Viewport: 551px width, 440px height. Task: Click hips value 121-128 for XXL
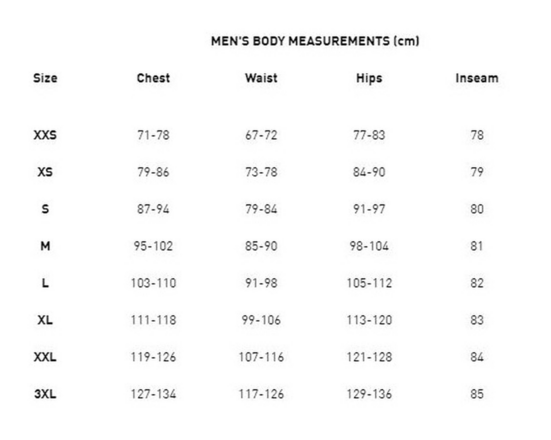tap(369, 357)
